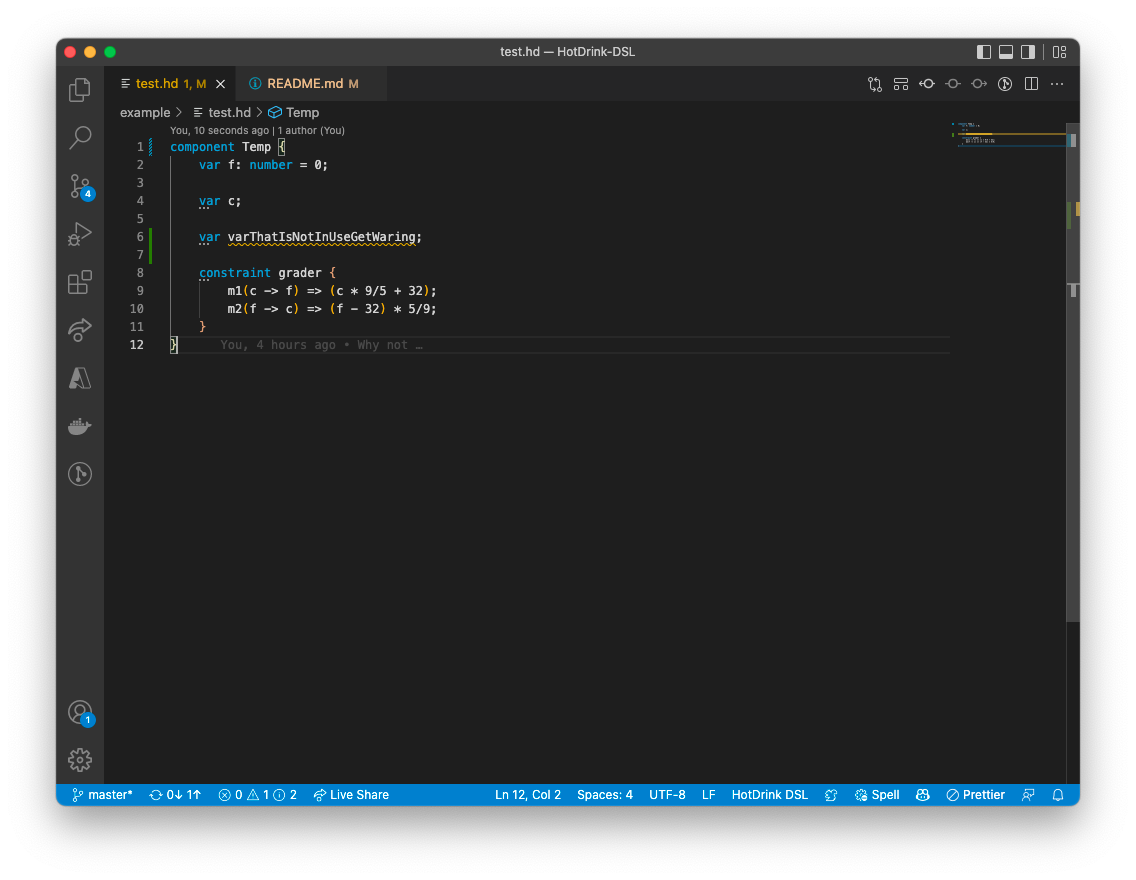Open changes with previous revision icon
The image size is (1136, 880).
tap(927, 84)
